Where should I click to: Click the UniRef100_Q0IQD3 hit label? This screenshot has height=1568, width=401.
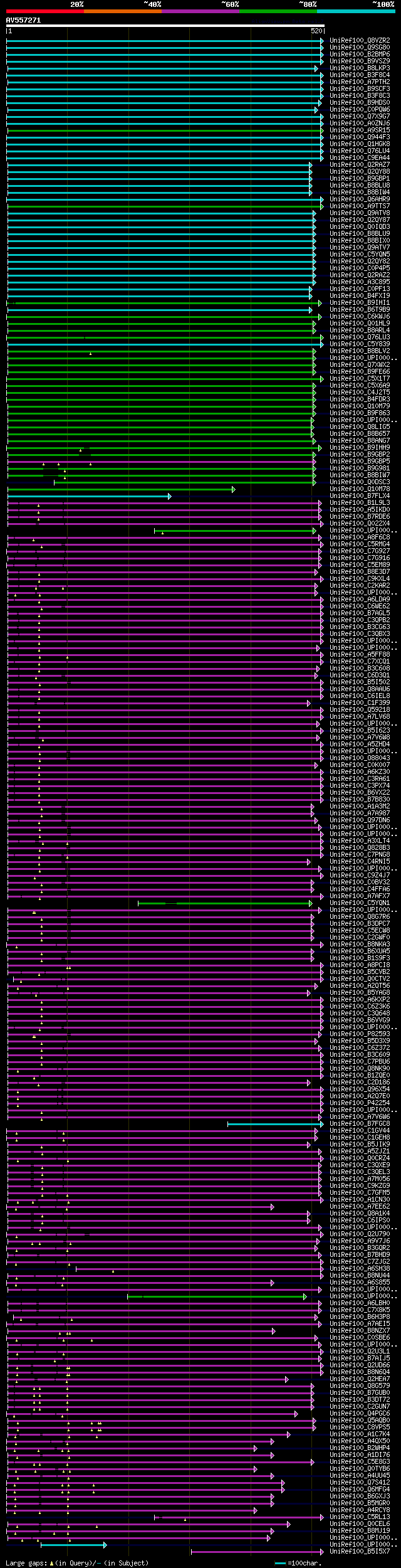click(360, 227)
